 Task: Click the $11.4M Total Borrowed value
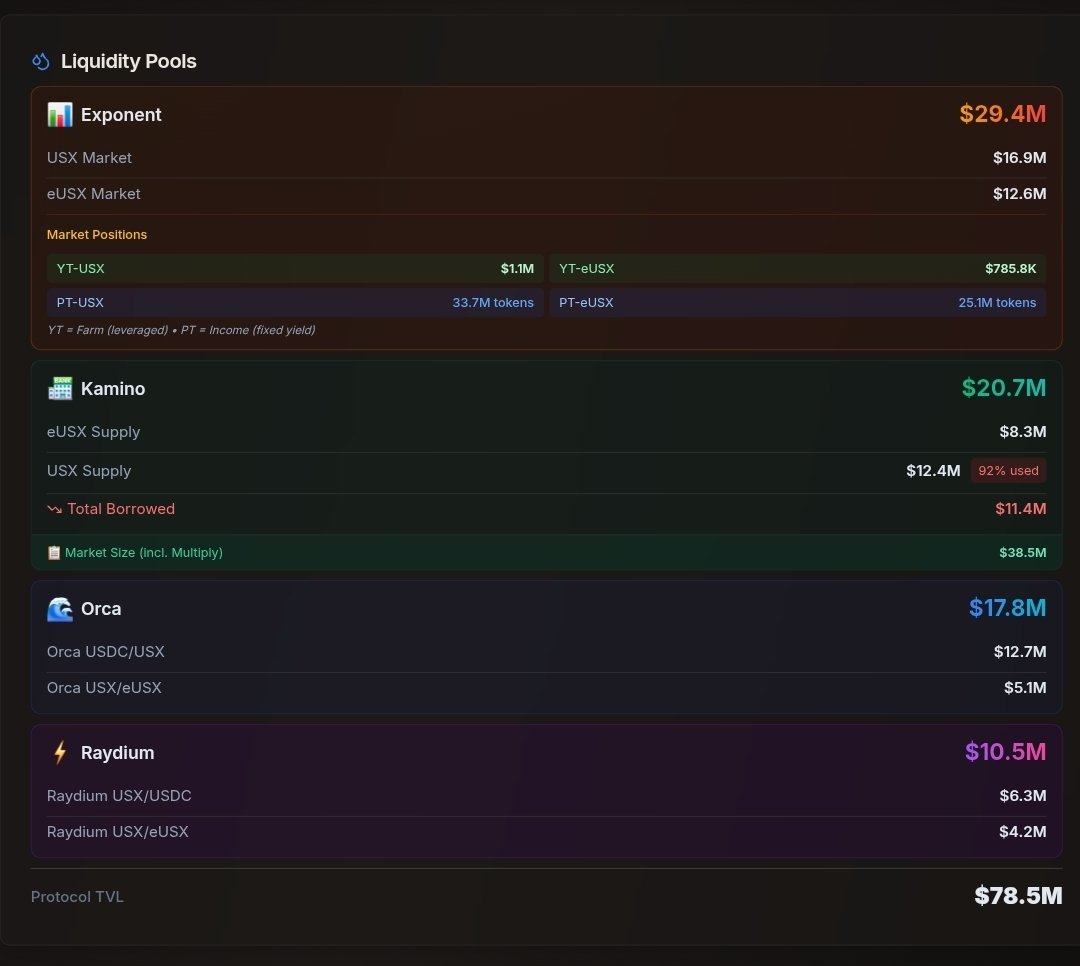click(1021, 509)
